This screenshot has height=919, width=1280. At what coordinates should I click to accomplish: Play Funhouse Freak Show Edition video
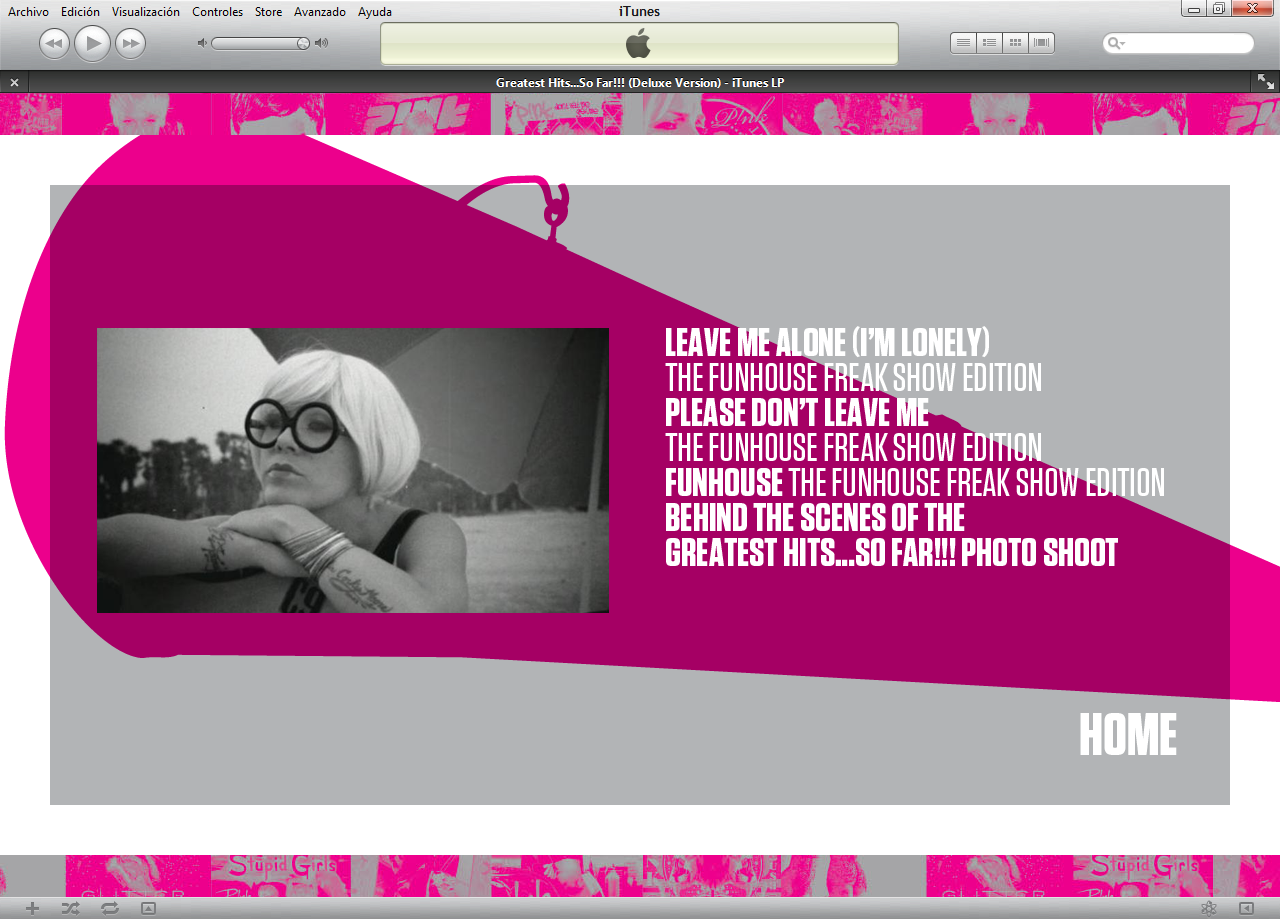[915, 482]
